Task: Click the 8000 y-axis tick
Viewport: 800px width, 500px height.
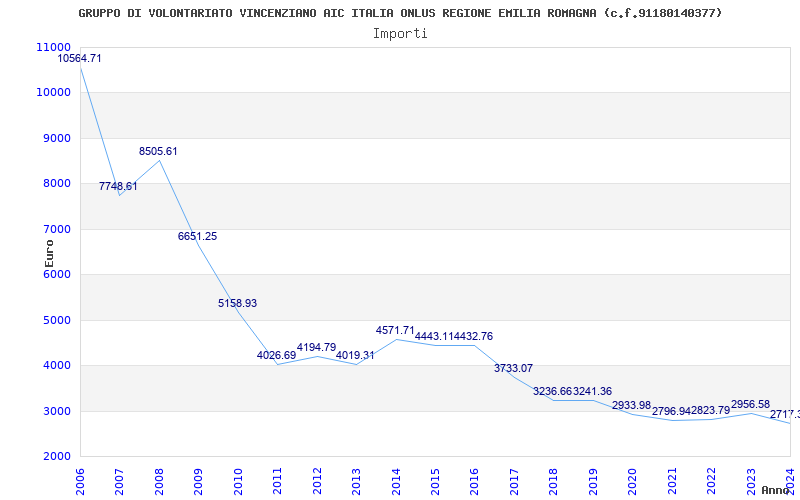Action: [56, 183]
